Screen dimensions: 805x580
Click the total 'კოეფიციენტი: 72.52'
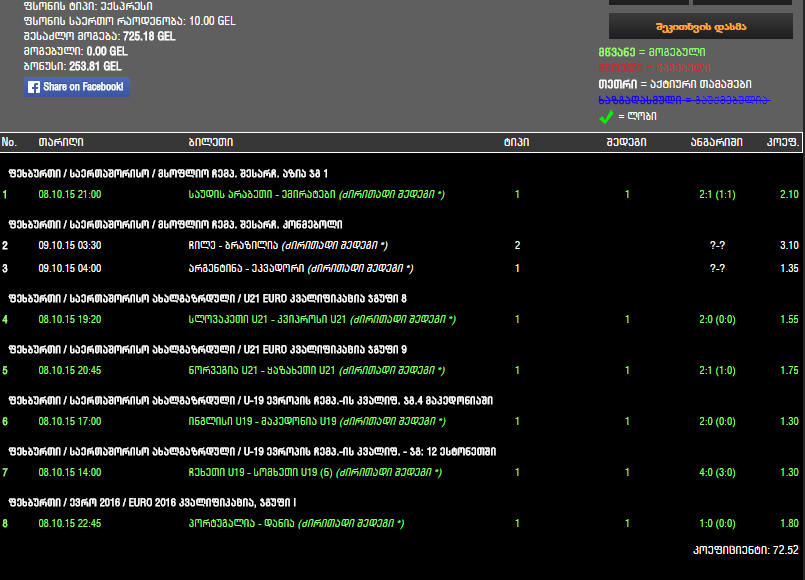click(745, 550)
